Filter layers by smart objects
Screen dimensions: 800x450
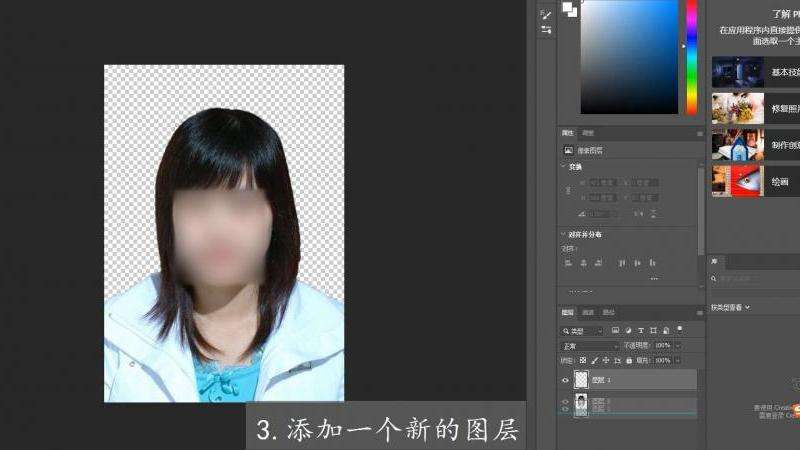(666, 331)
